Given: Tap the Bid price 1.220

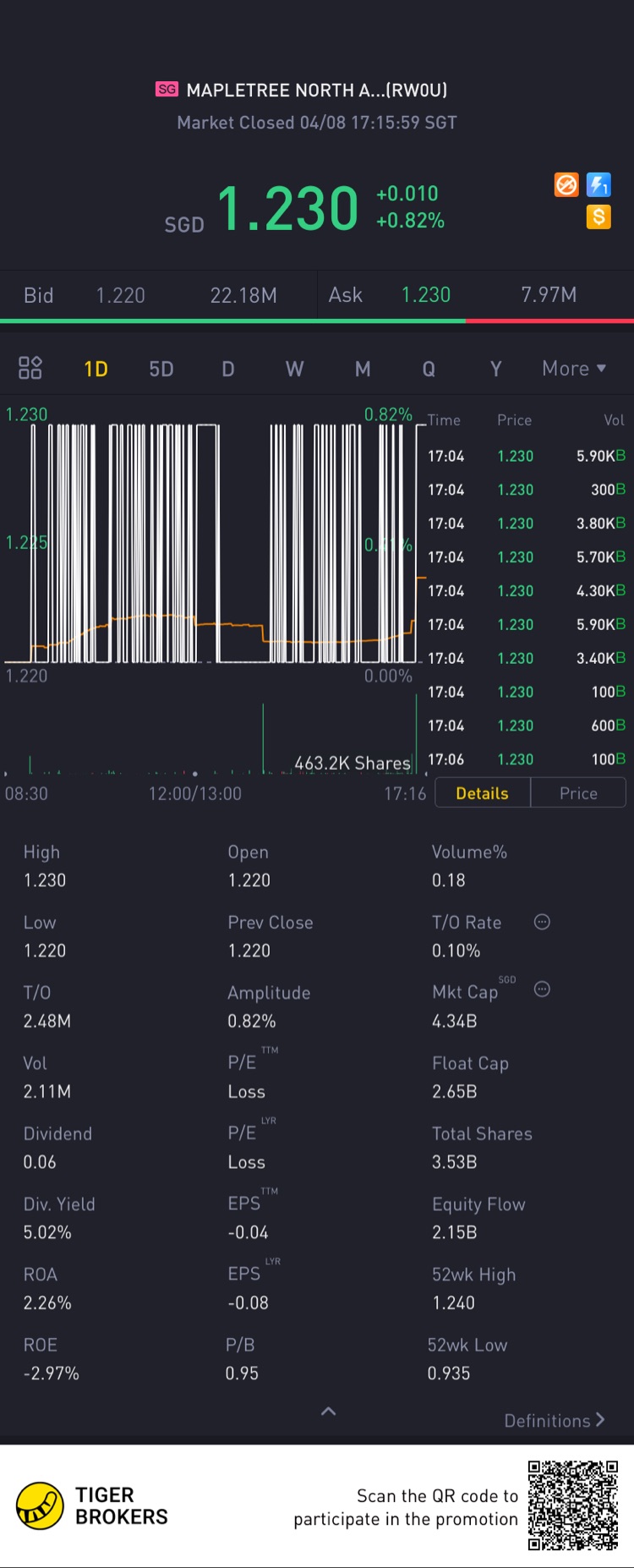Looking at the screenshot, I should pos(121,295).
